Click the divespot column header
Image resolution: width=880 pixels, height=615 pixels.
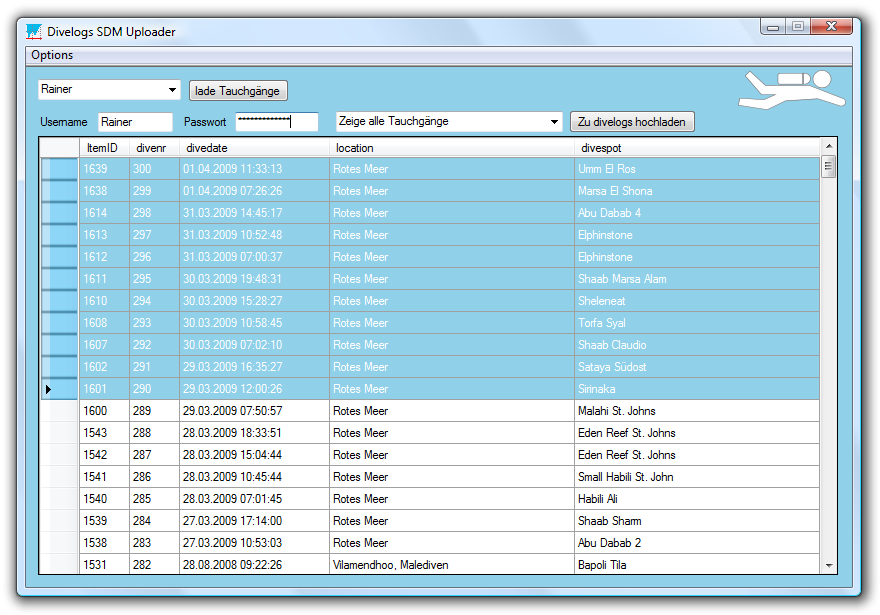[696, 148]
